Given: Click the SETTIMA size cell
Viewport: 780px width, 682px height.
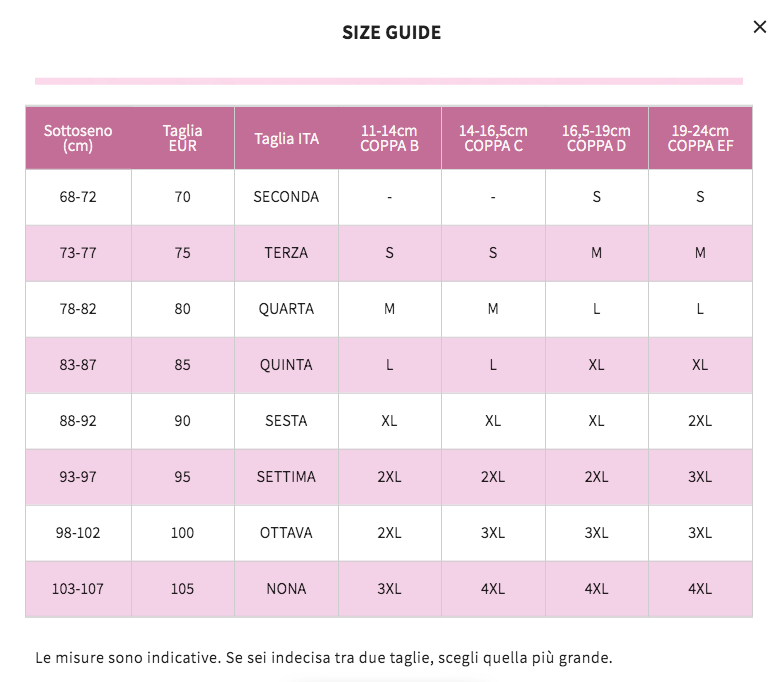Looking at the screenshot, I should (x=286, y=477).
